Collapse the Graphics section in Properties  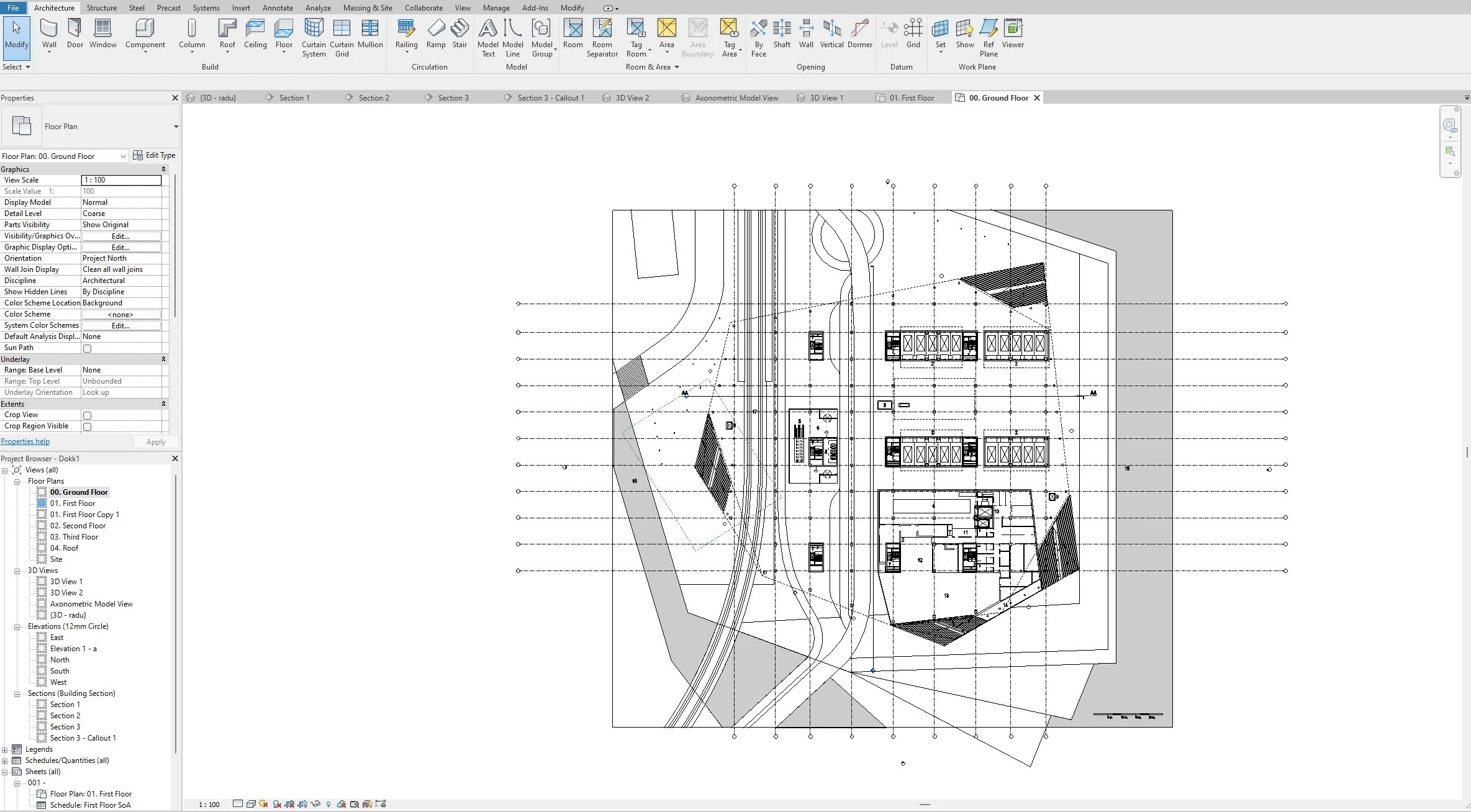point(163,169)
